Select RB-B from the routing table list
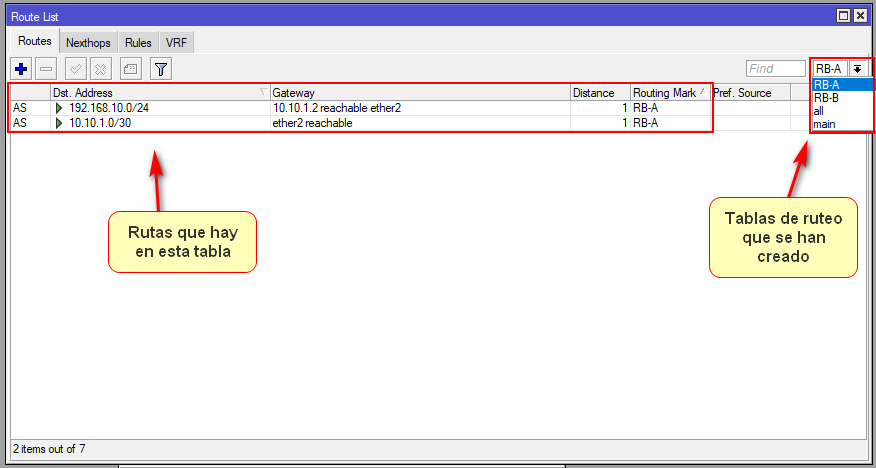876x468 pixels. click(826, 98)
